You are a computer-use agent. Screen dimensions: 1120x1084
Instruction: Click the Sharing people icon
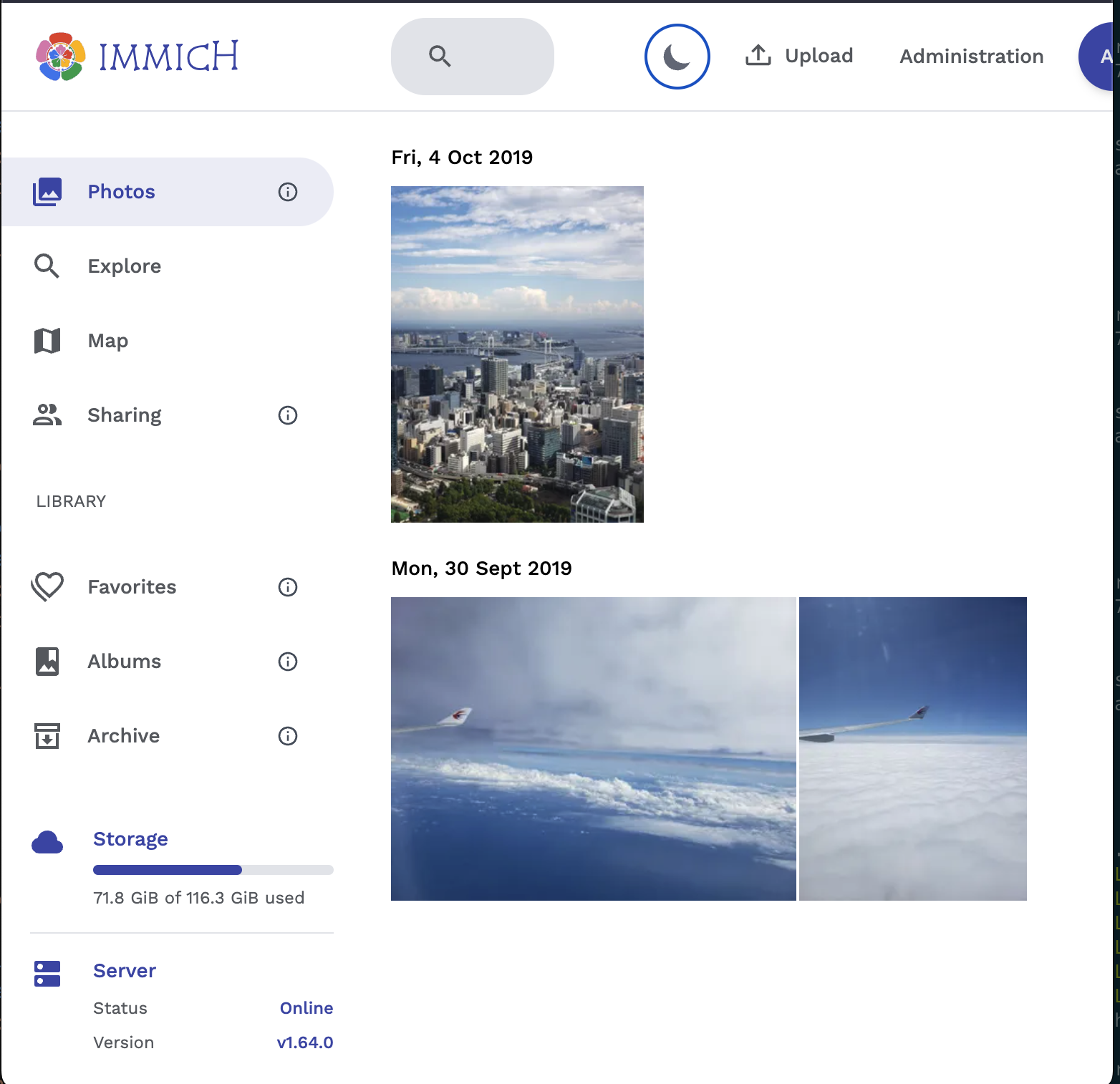pos(47,415)
